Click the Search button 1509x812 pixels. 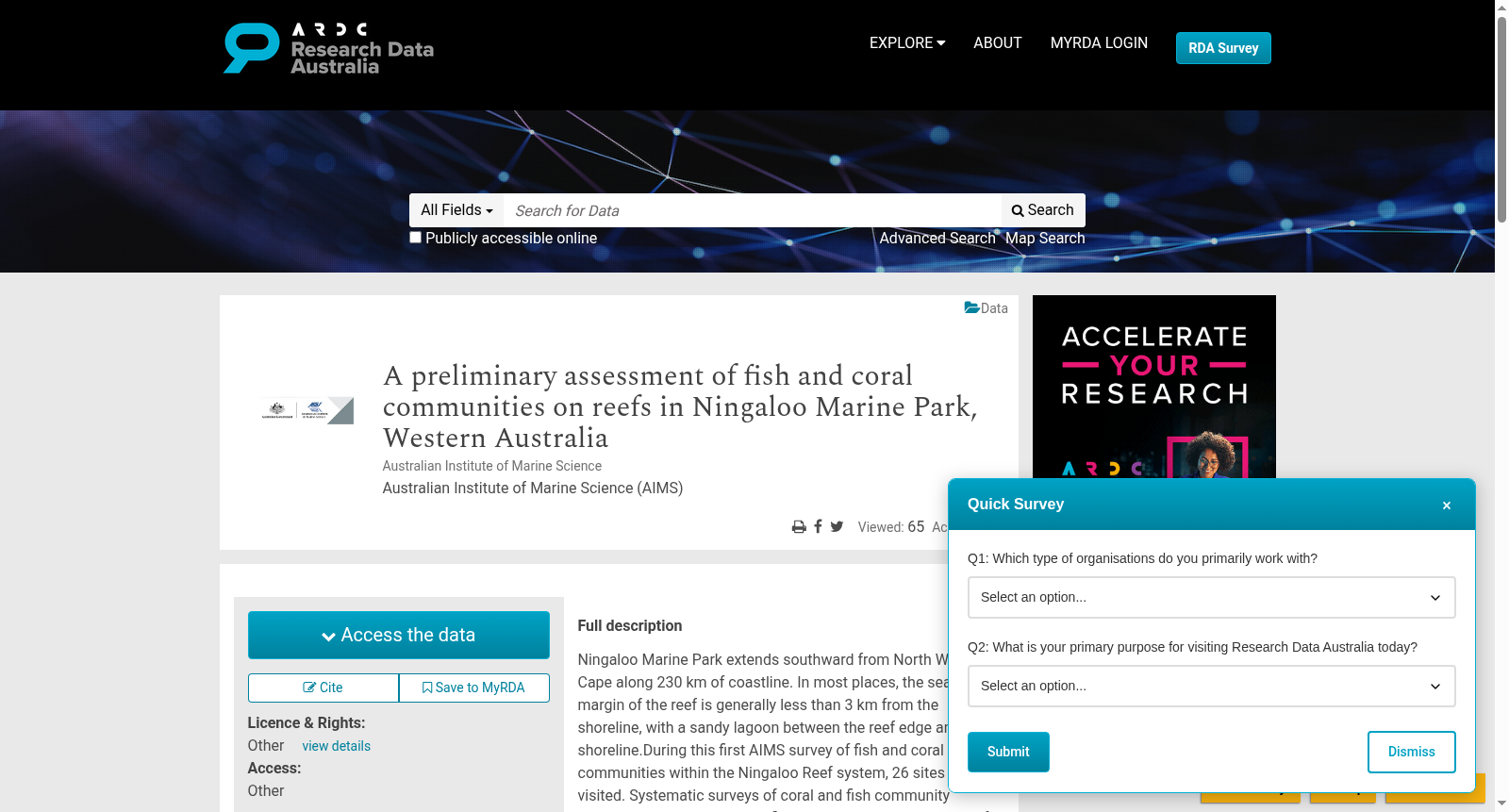1043,210
